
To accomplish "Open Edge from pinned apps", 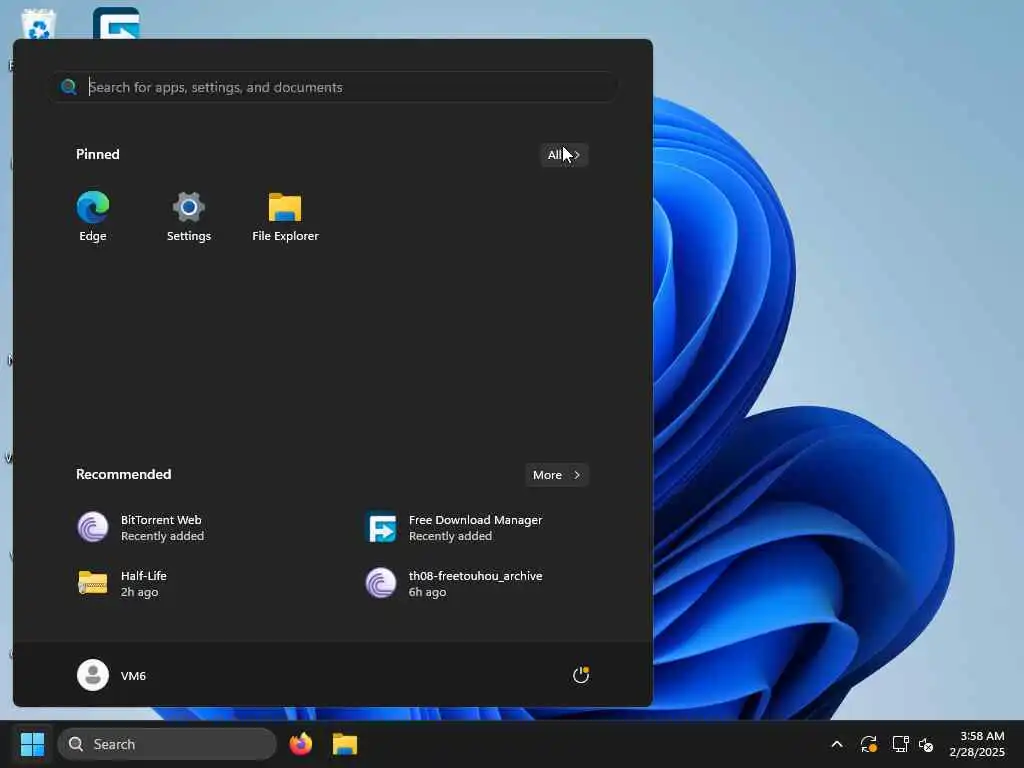I will coord(93,216).
